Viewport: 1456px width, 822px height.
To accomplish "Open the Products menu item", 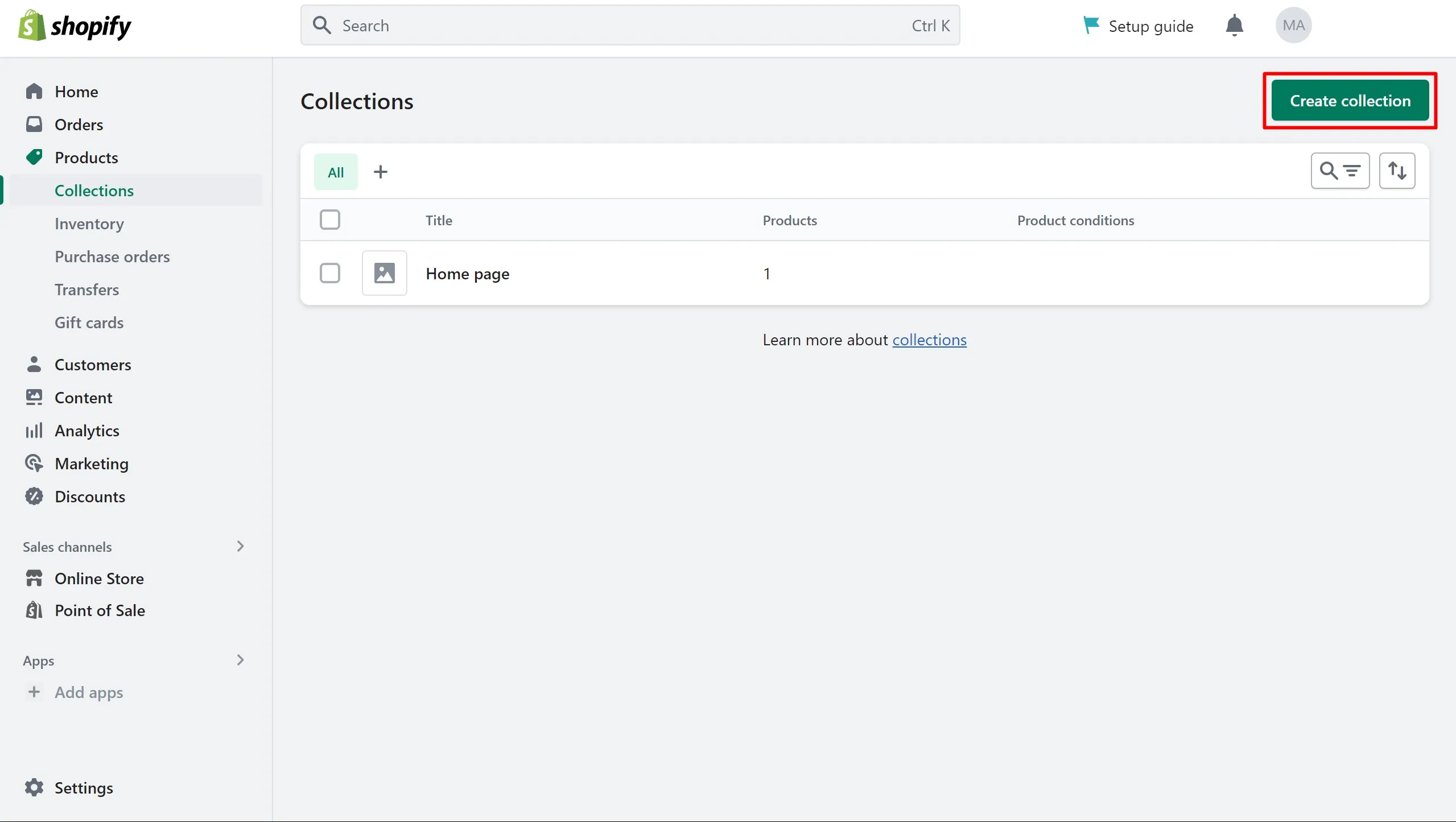I will tap(86, 157).
